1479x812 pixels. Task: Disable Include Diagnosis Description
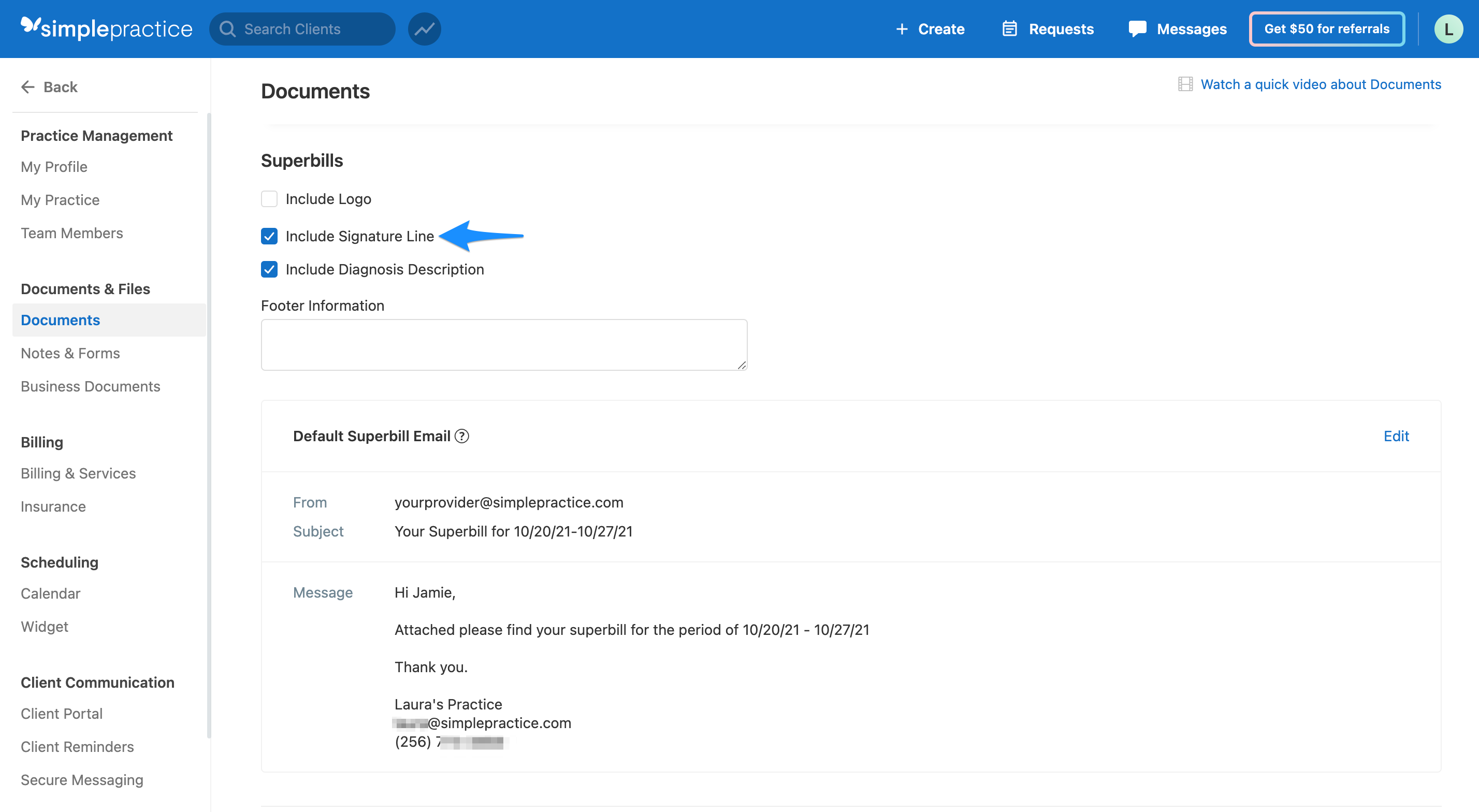point(269,269)
